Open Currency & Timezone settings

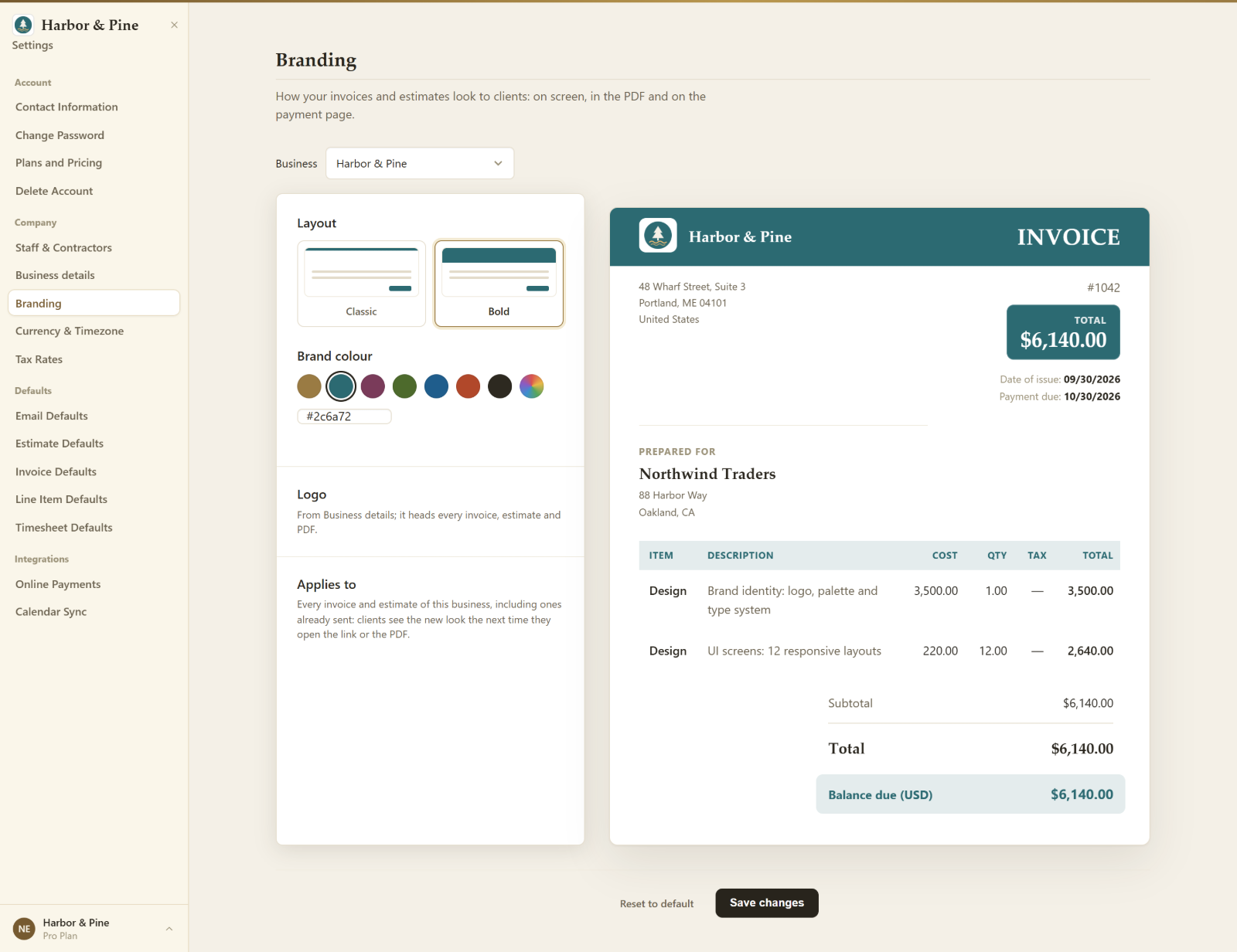94,331
